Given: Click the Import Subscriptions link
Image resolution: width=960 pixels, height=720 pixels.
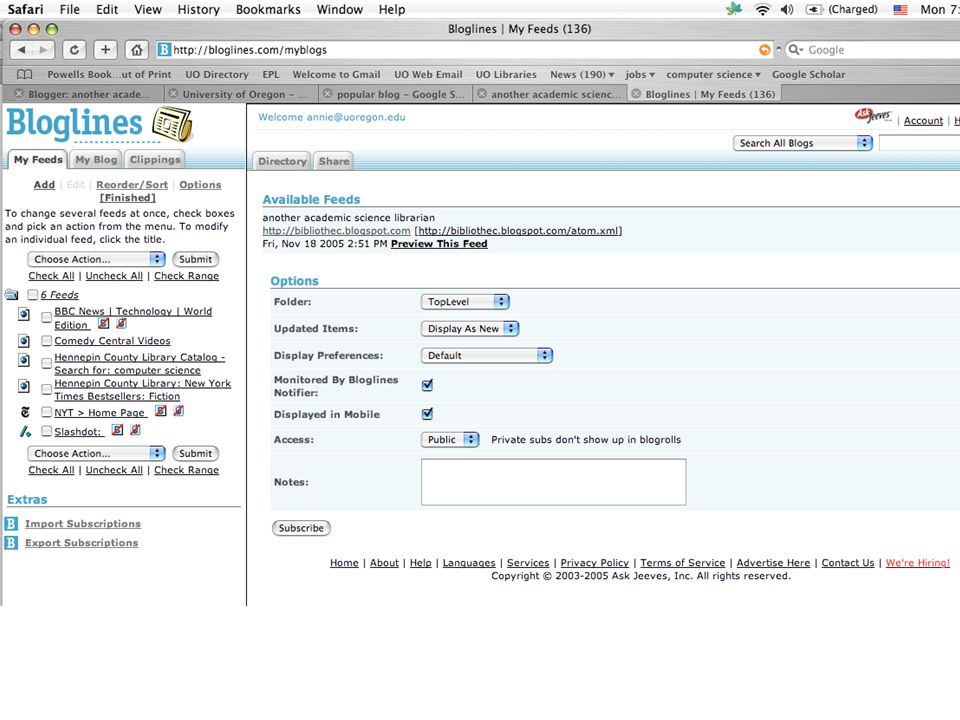Looking at the screenshot, I should click(83, 523).
